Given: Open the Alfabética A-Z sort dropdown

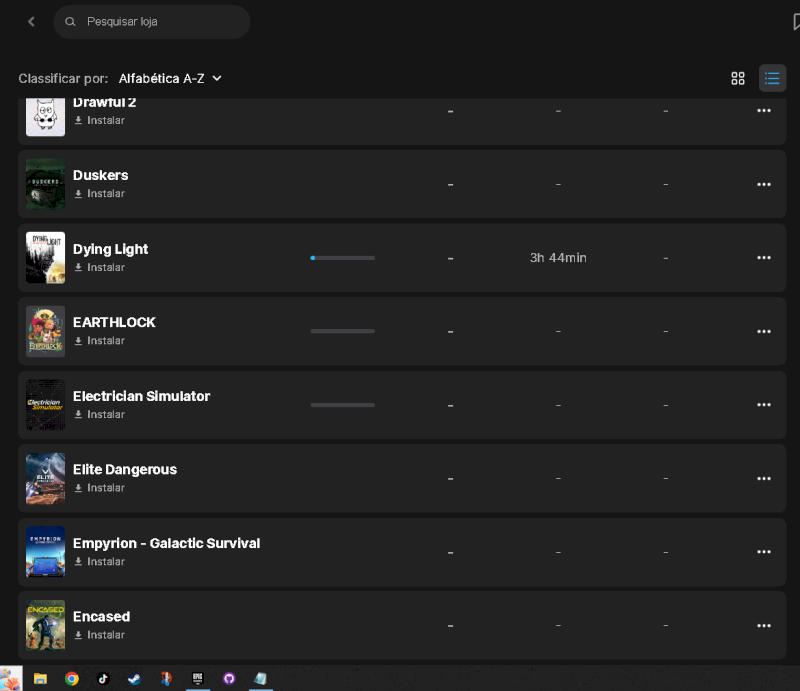Looking at the screenshot, I should click(170, 79).
